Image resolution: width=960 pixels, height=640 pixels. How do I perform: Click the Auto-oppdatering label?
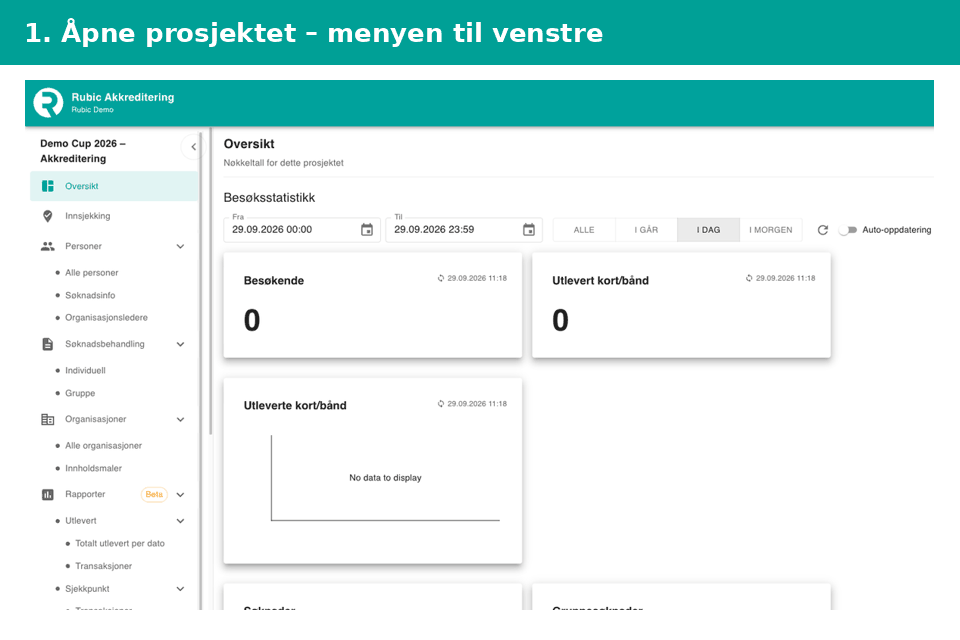click(x=896, y=230)
